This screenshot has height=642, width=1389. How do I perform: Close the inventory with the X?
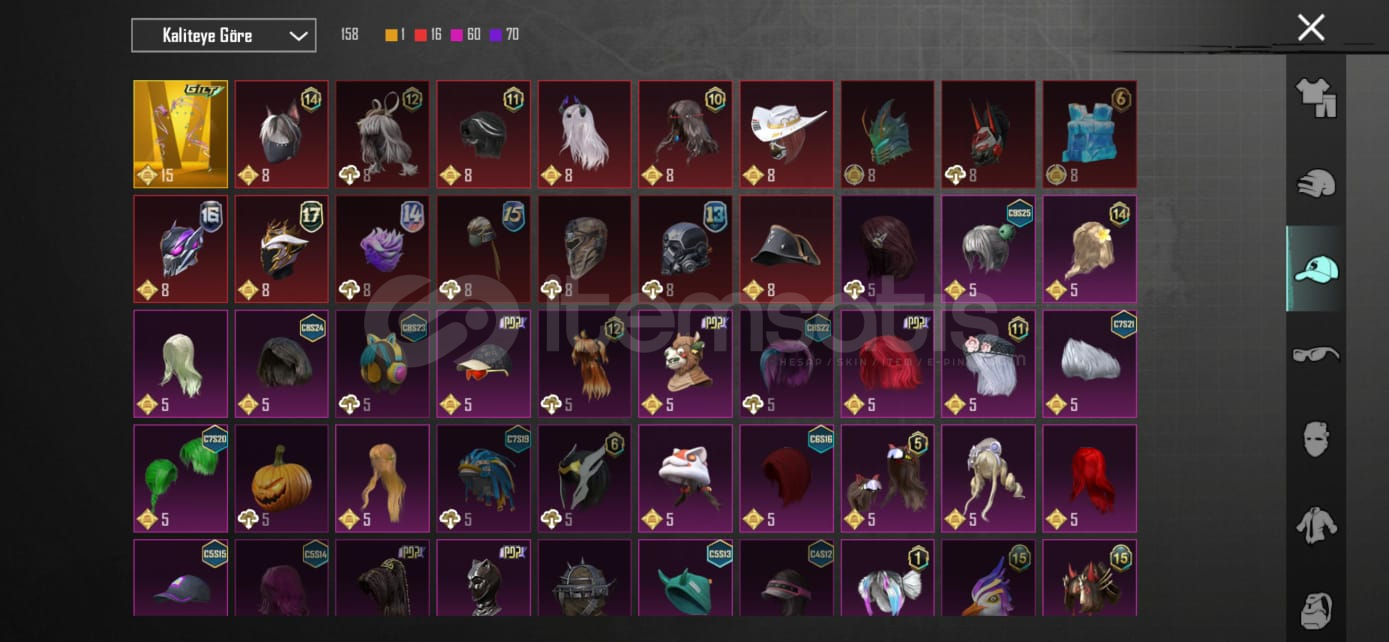pos(1310,27)
